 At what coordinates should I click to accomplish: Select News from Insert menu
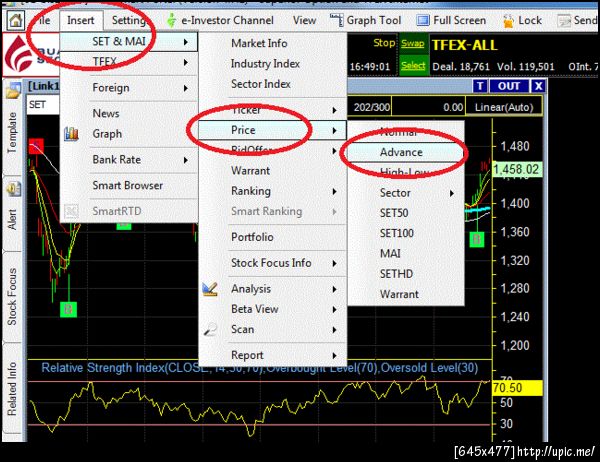pos(129,113)
